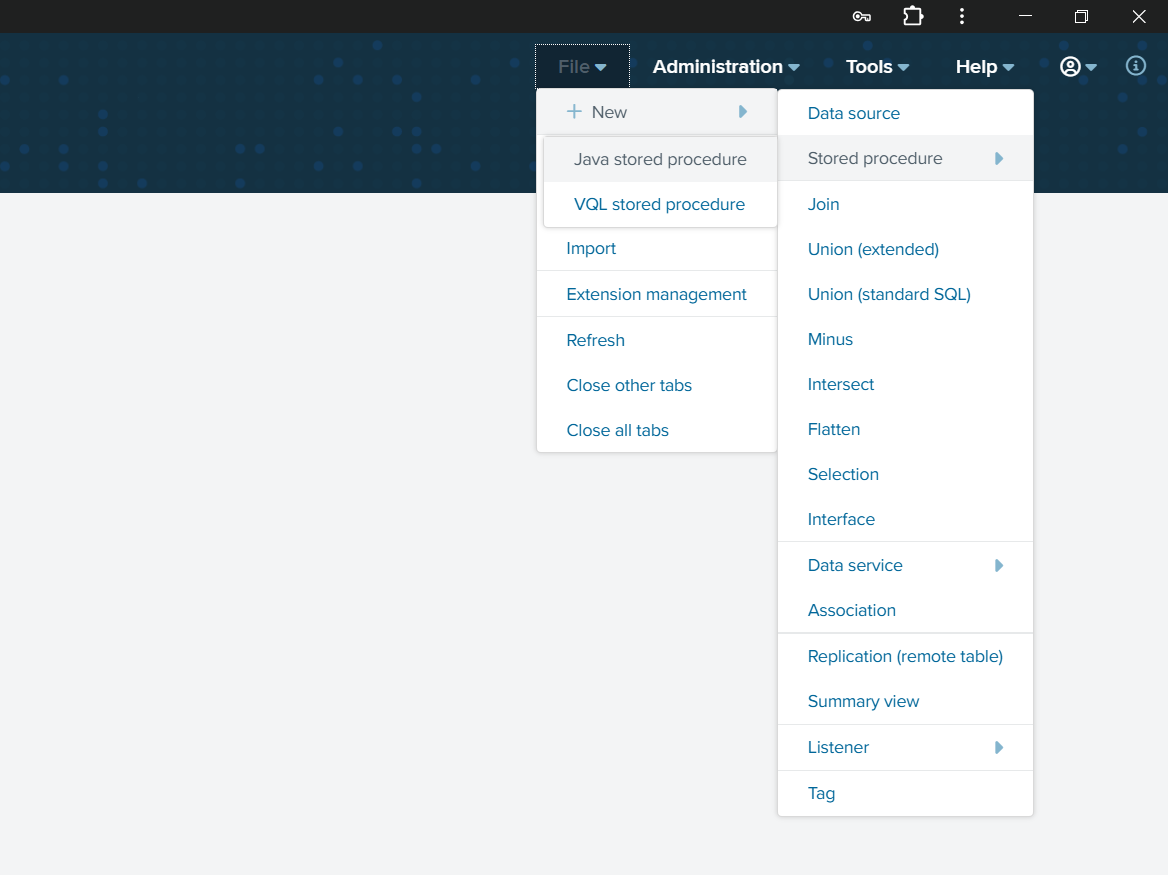The height and width of the screenshot is (875, 1168).
Task: Open the three-dot browser menu
Action: click(962, 16)
